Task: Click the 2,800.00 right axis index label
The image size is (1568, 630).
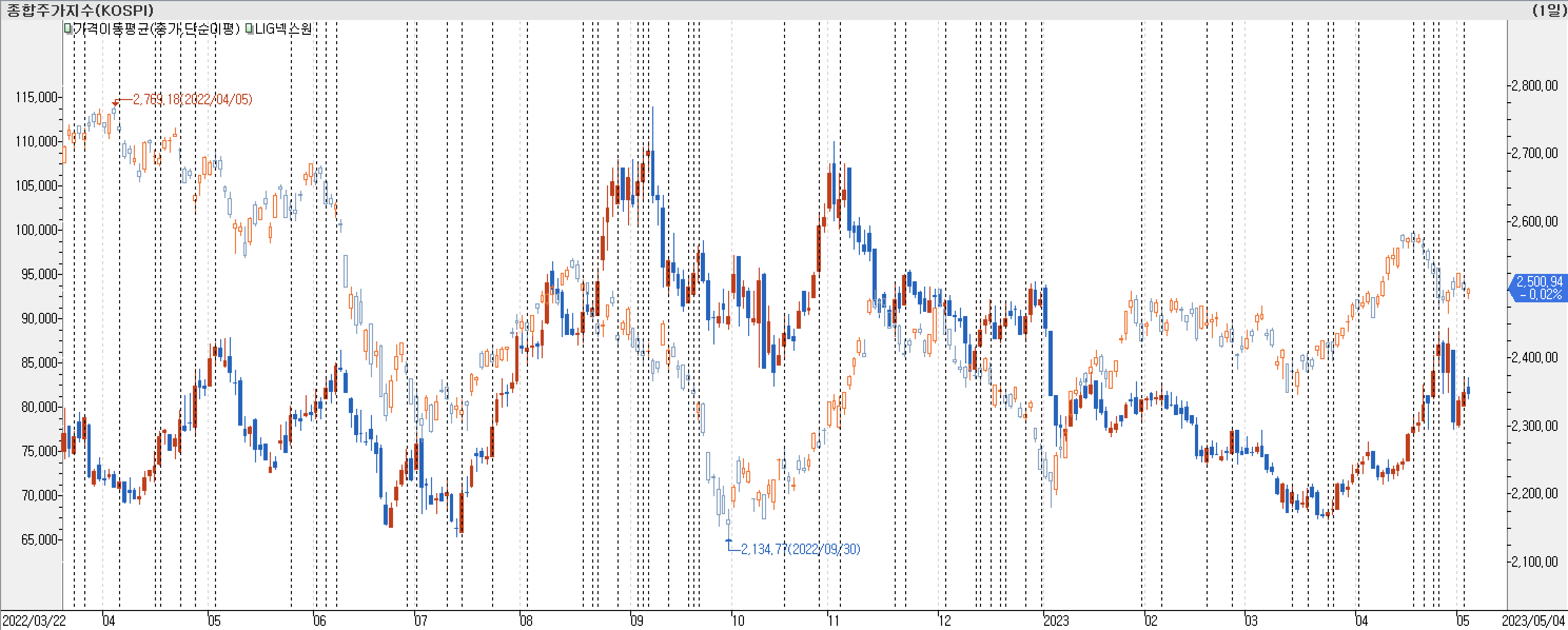Action: (1534, 85)
